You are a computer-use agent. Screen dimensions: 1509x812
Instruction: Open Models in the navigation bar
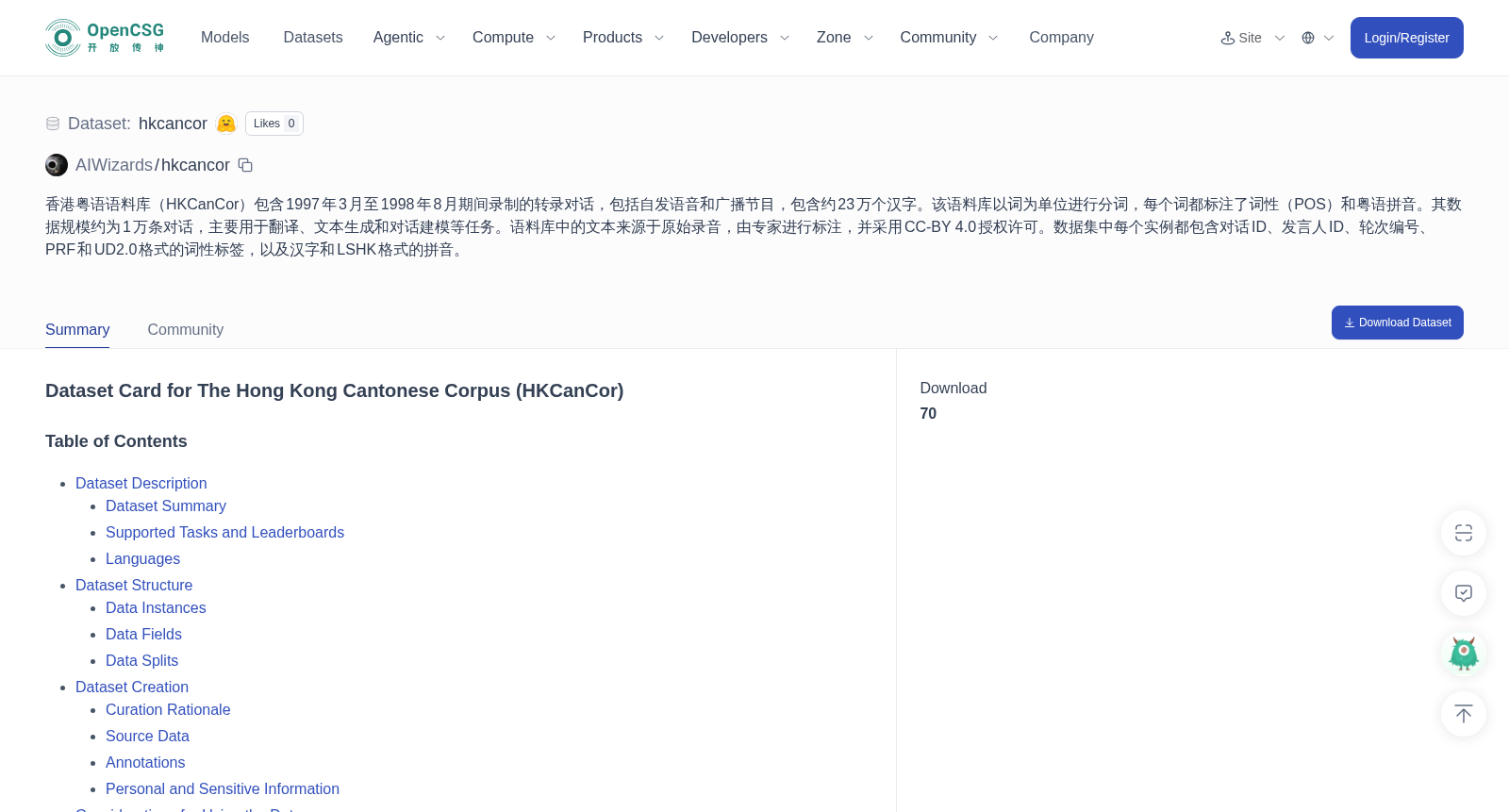tap(224, 38)
